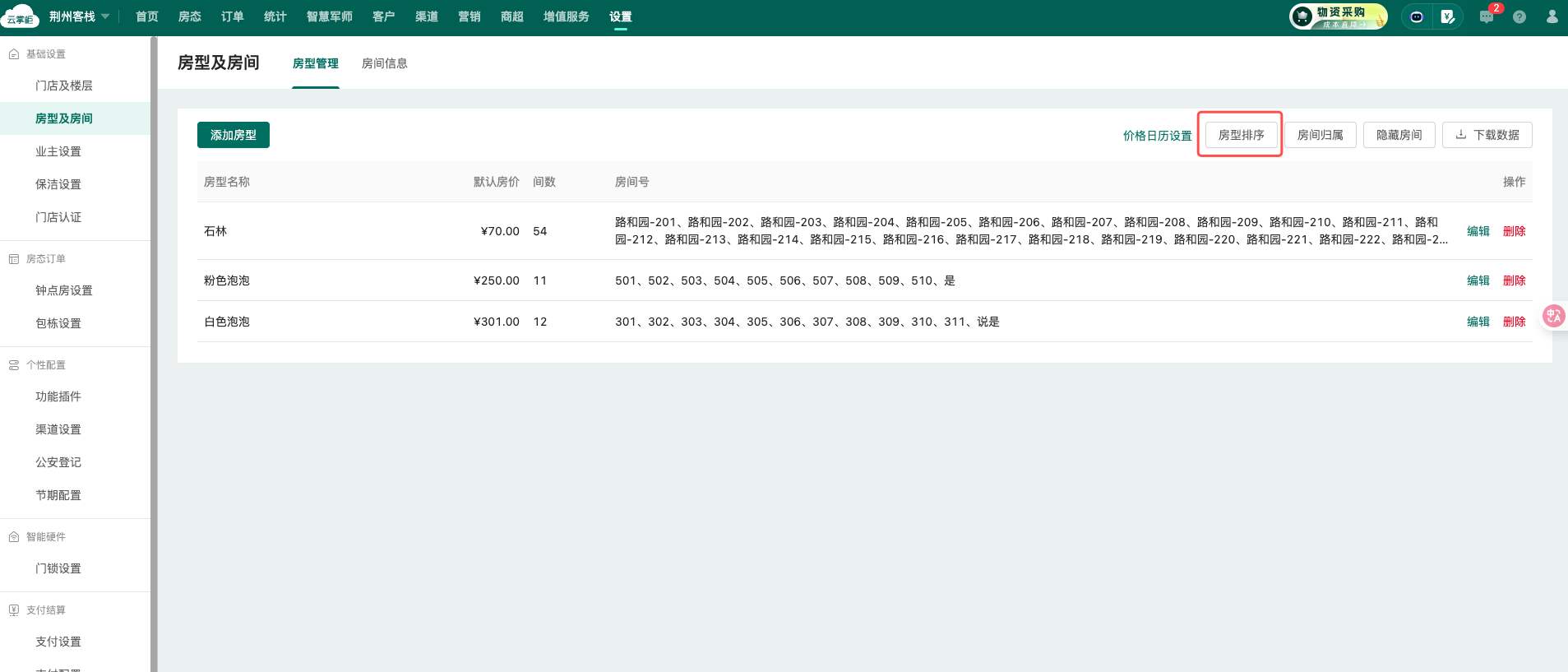Open the user profile icon

(x=1552, y=16)
